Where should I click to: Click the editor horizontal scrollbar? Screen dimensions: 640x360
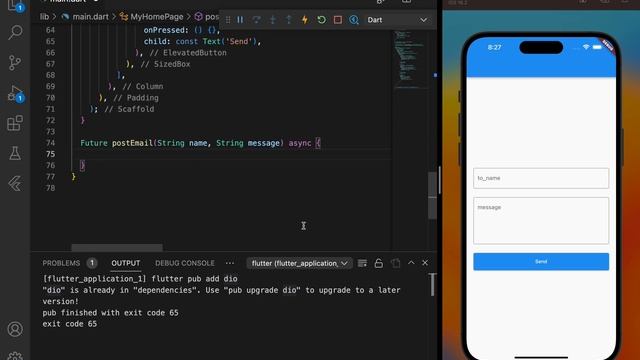point(117,247)
